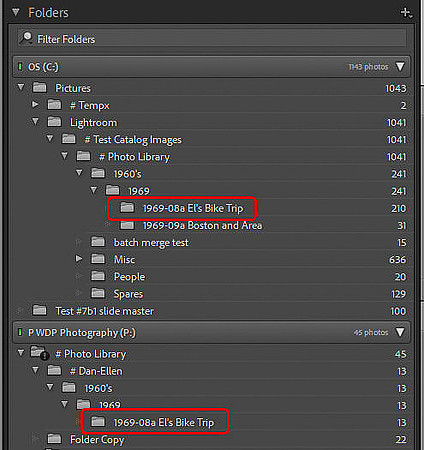This screenshot has height=450, width=424.
Task: Click the 636 count beside Misc
Action: 397,259
